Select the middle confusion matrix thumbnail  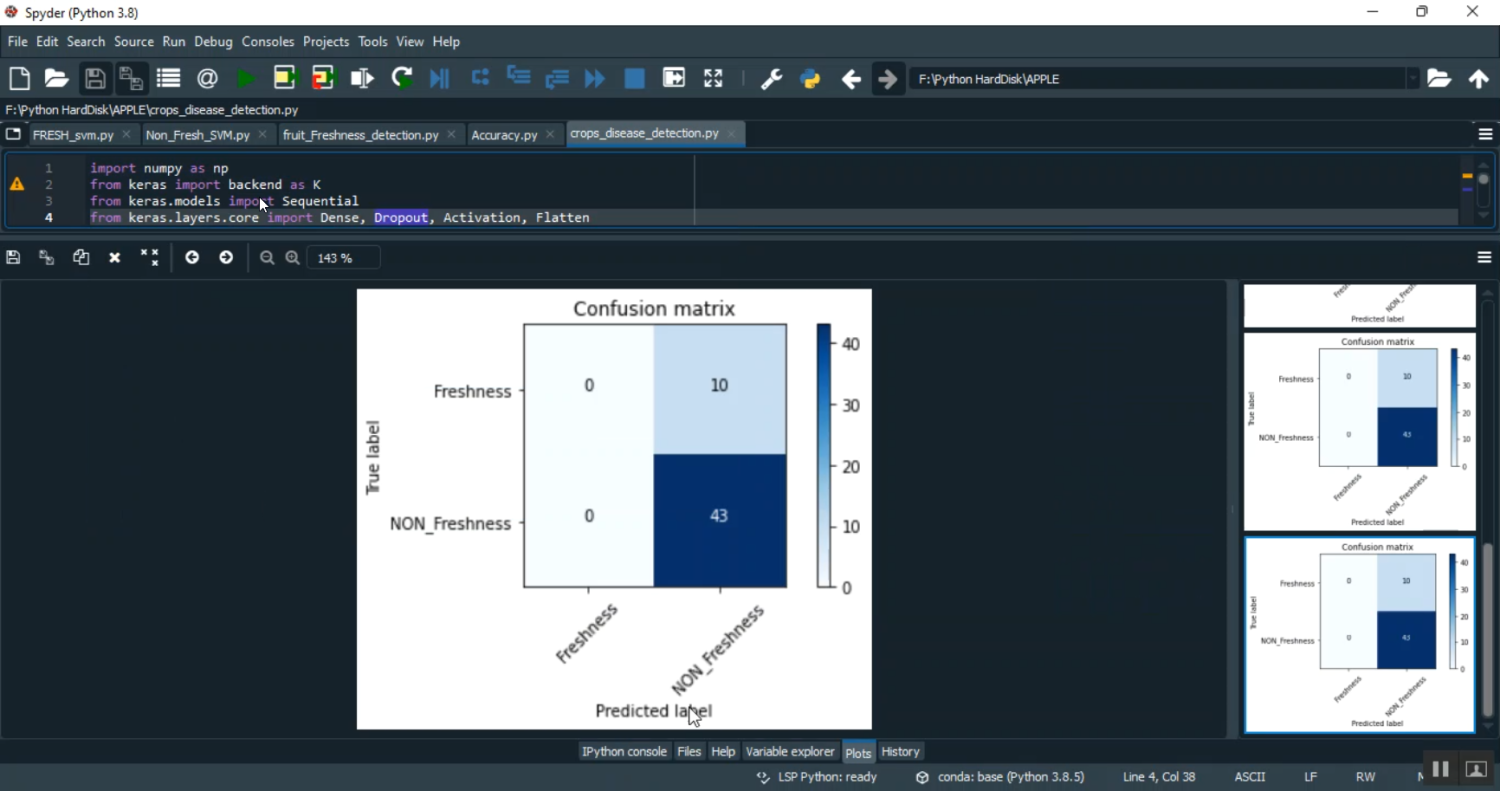coord(1359,431)
